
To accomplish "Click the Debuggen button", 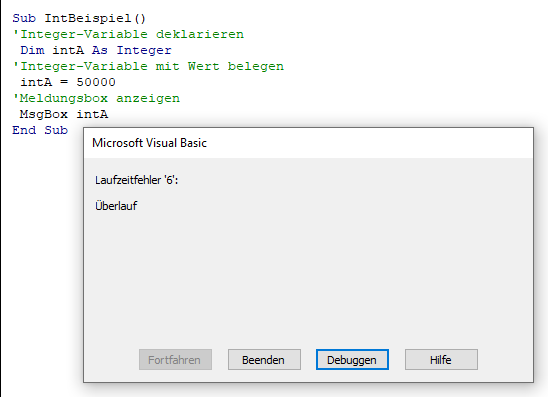I will point(352,360).
